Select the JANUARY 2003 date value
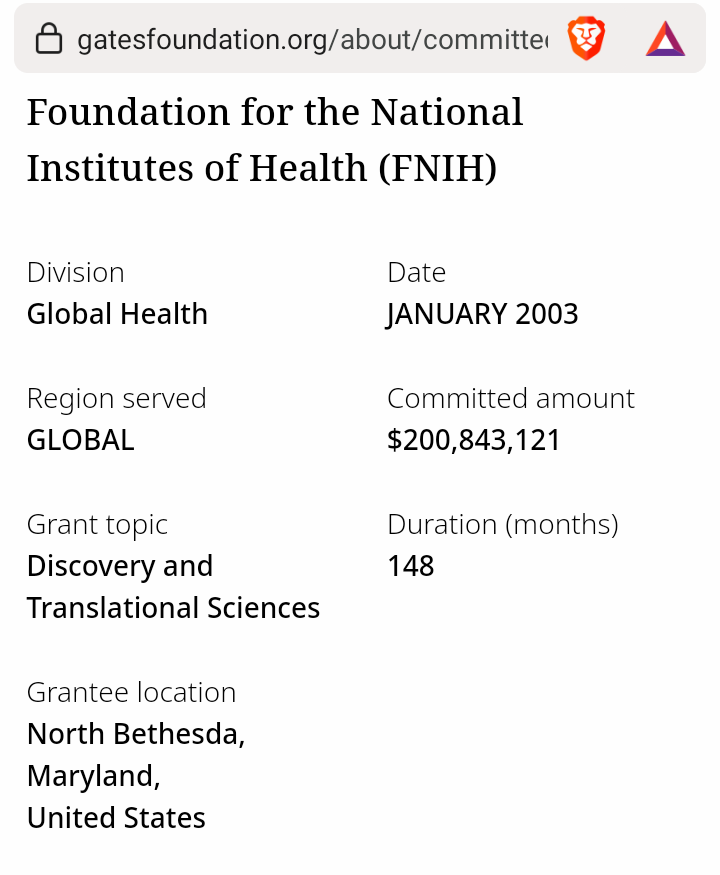The image size is (720, 875). pyautogui.click(x=482, y=314)
